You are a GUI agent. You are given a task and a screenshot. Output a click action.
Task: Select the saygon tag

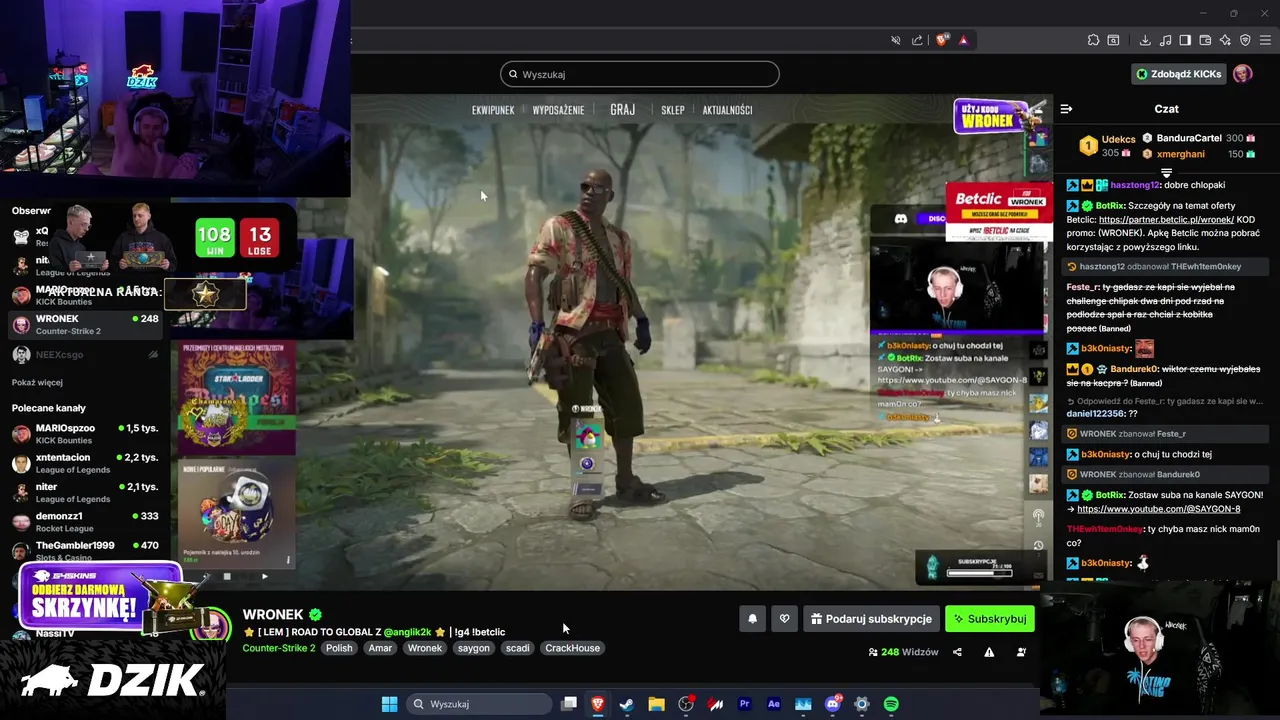click(x=474, y=648)
